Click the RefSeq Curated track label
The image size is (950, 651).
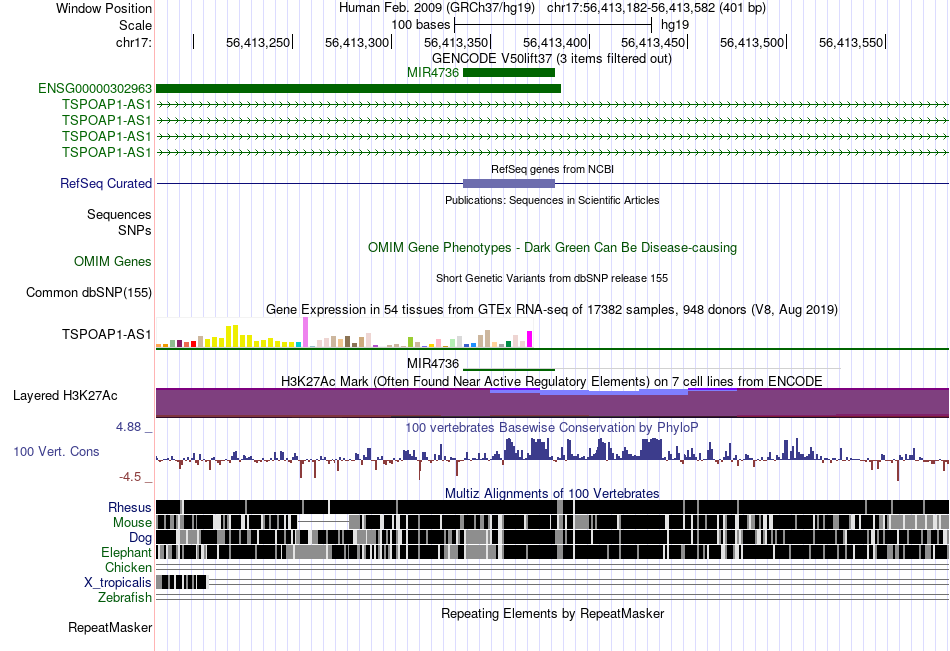pos(105,183)
